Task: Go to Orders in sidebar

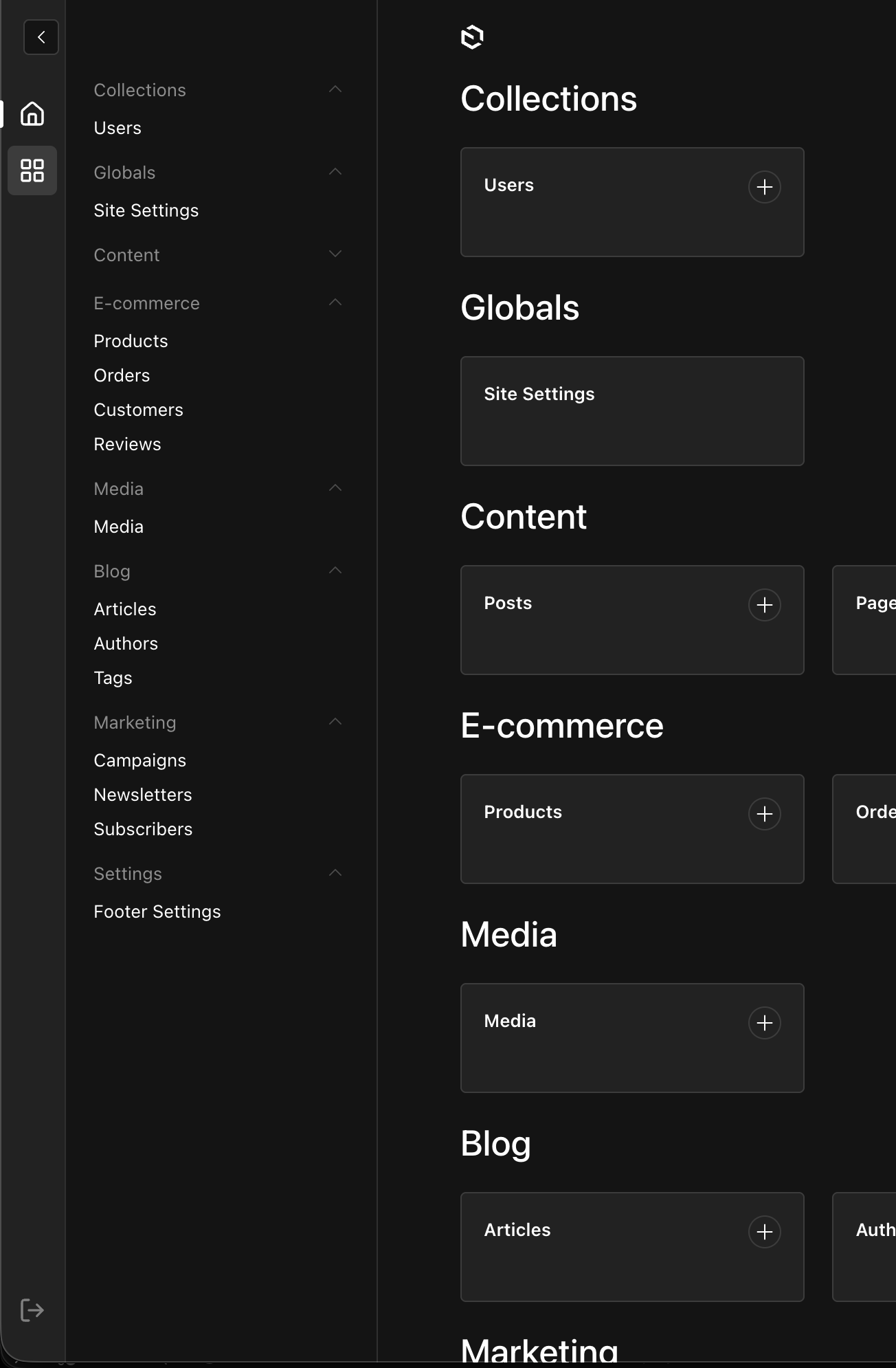Action: [122, 375]
